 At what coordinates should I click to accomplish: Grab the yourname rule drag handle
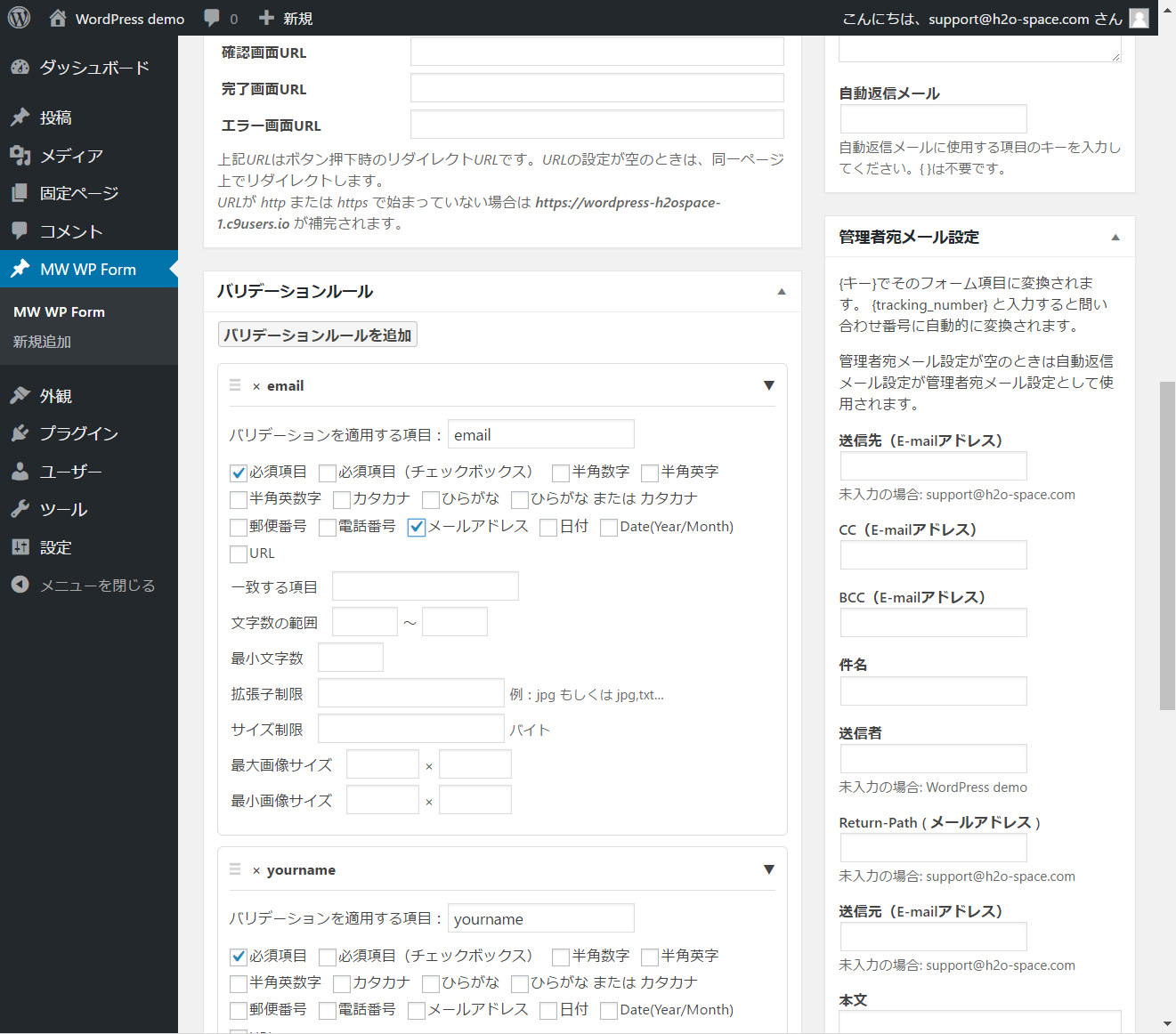(235, 869)
